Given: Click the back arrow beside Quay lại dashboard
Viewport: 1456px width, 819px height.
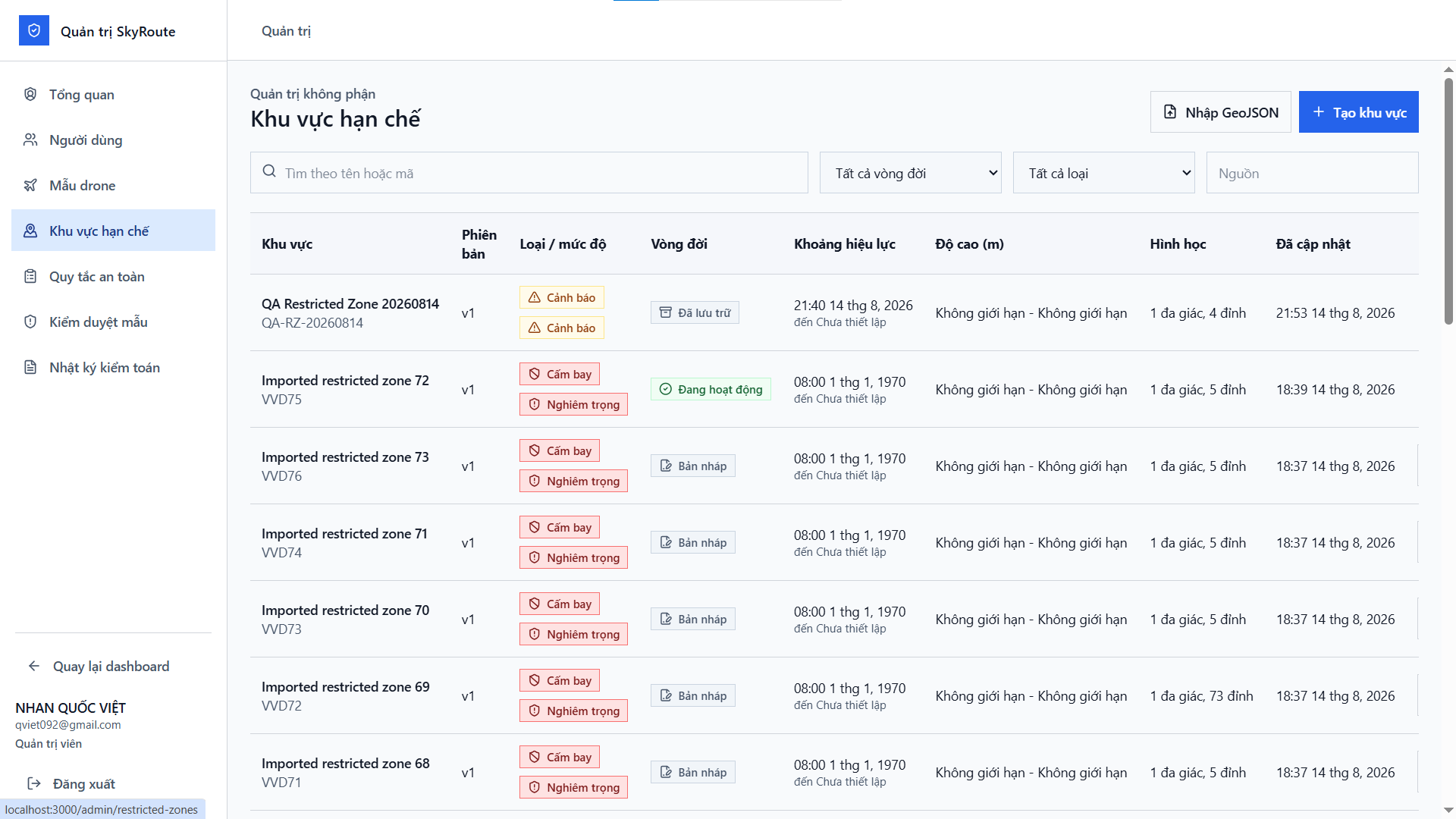Looking at the screenshot, I should pyautogui.click(x=34, y=666).
